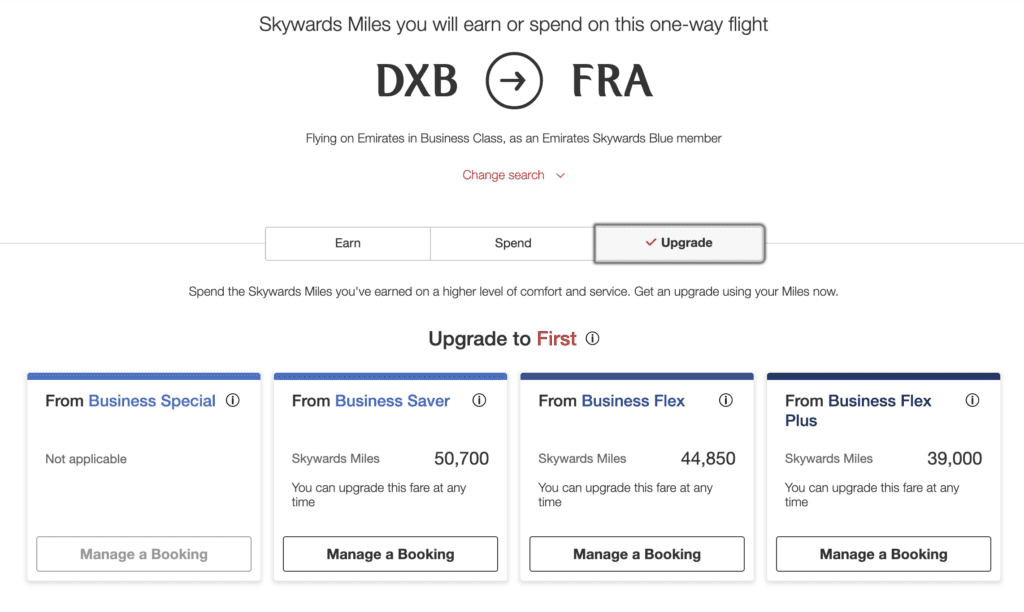This screenshot has width=1024, height=612.
Task: Click the info icon on Business Special card
Action: click(x=233, y=400)
